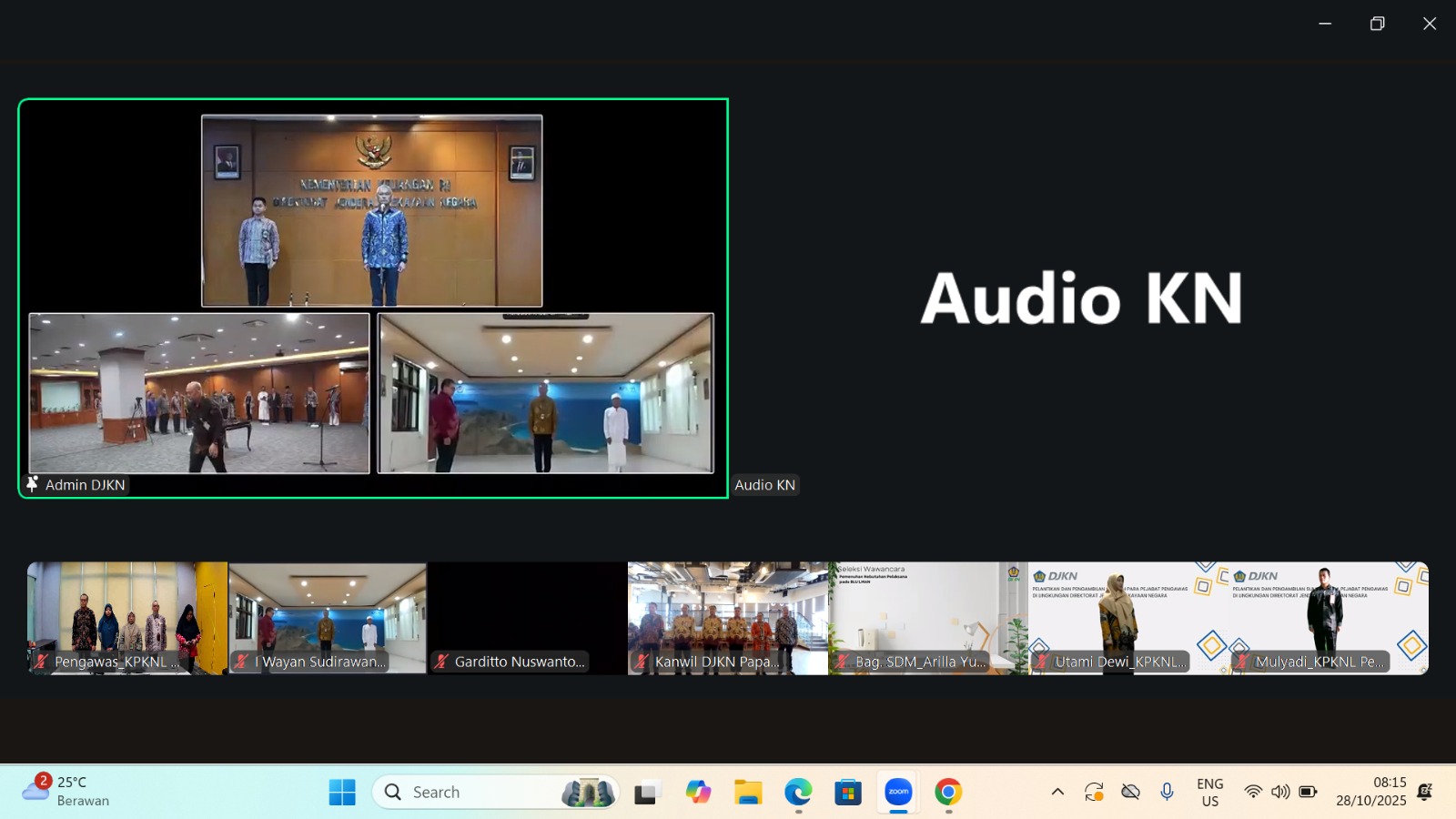Launch Google Chrome from taskbar
This screenshot has height=819, width=1456.
pyautogui.click(x=948, y=792)
